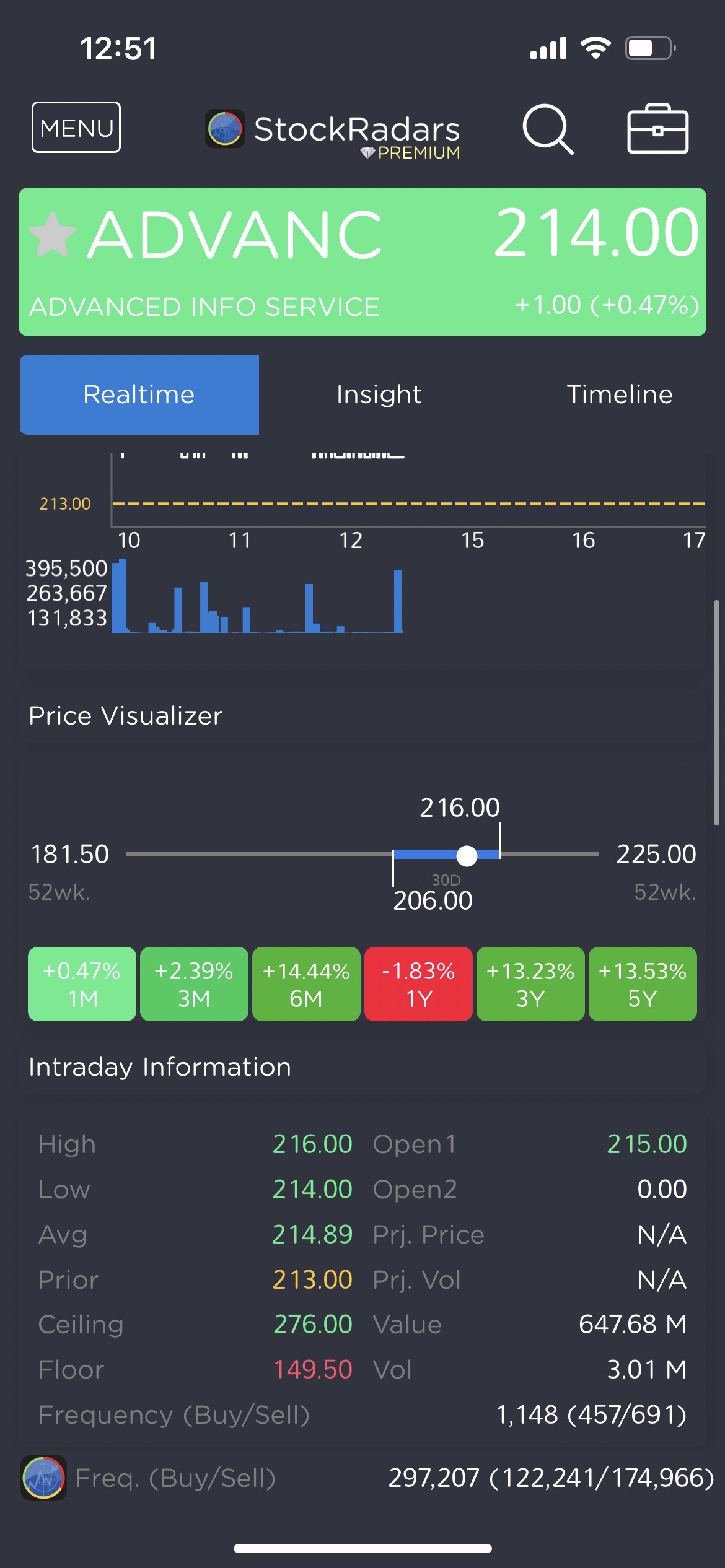Tap the white price marker on range slider
Image resolution: width=725 pixels, height=1568 pixels.
pyautogui.click(x=467, y=856)
